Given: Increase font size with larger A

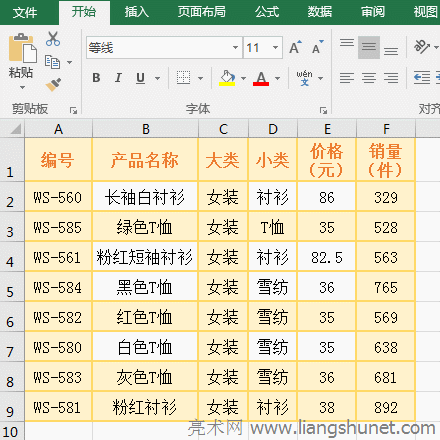Looking at the screenshot, I should tap(295, 47).
